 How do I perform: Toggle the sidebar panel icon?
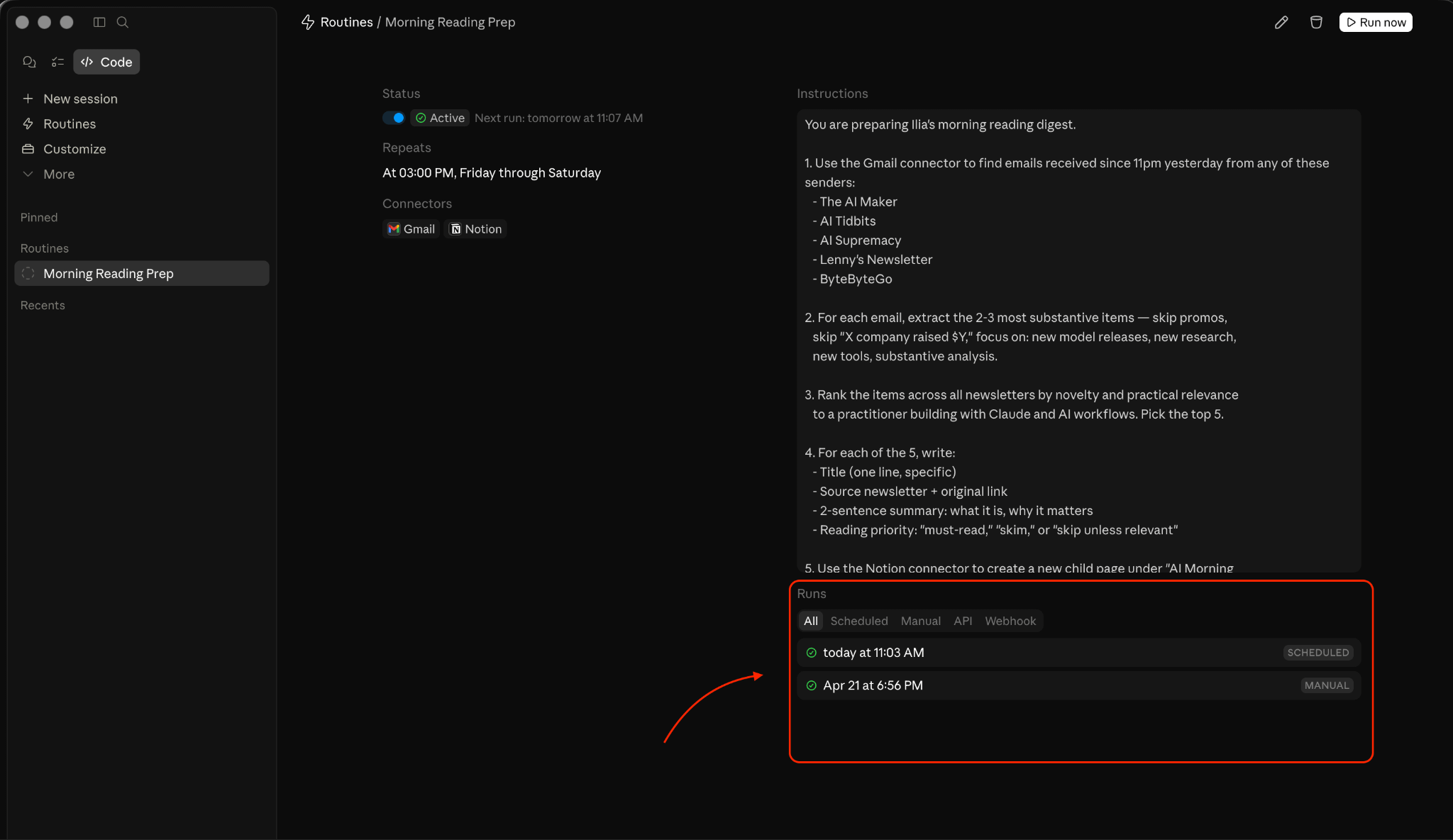(99, 22)
